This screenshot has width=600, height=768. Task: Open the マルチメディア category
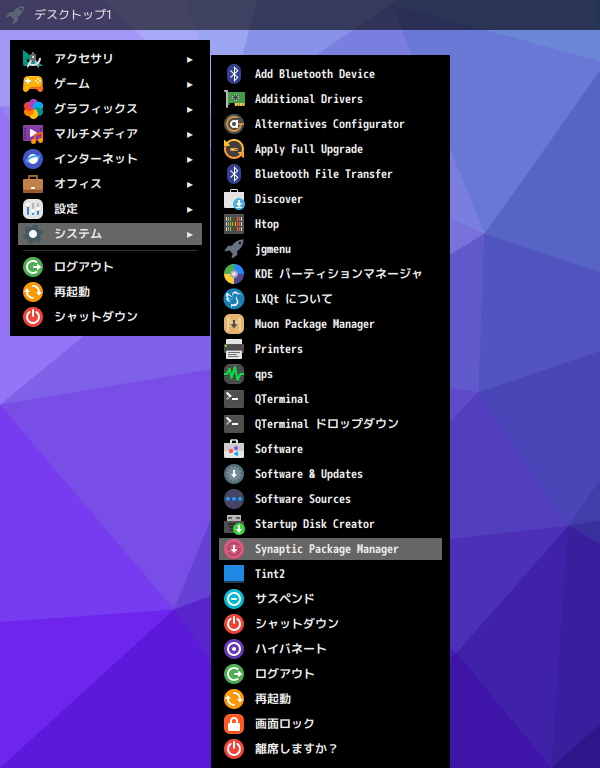pos(110,134)
